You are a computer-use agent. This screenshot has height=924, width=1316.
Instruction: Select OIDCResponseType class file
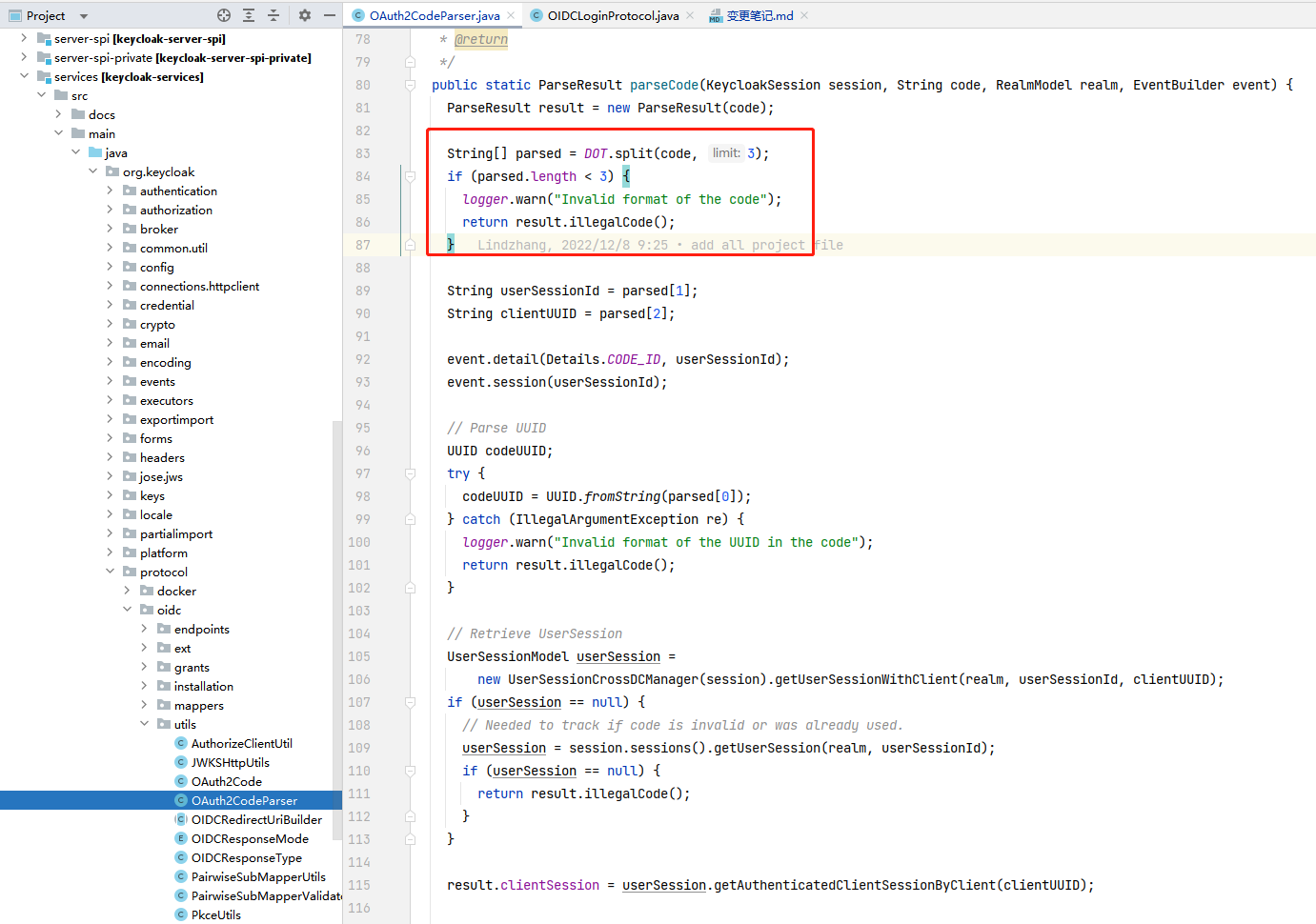click(246, 857)
